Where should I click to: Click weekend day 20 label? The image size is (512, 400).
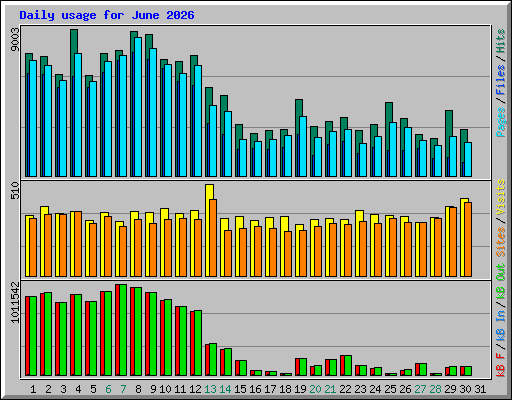click(x=315, y=389)
